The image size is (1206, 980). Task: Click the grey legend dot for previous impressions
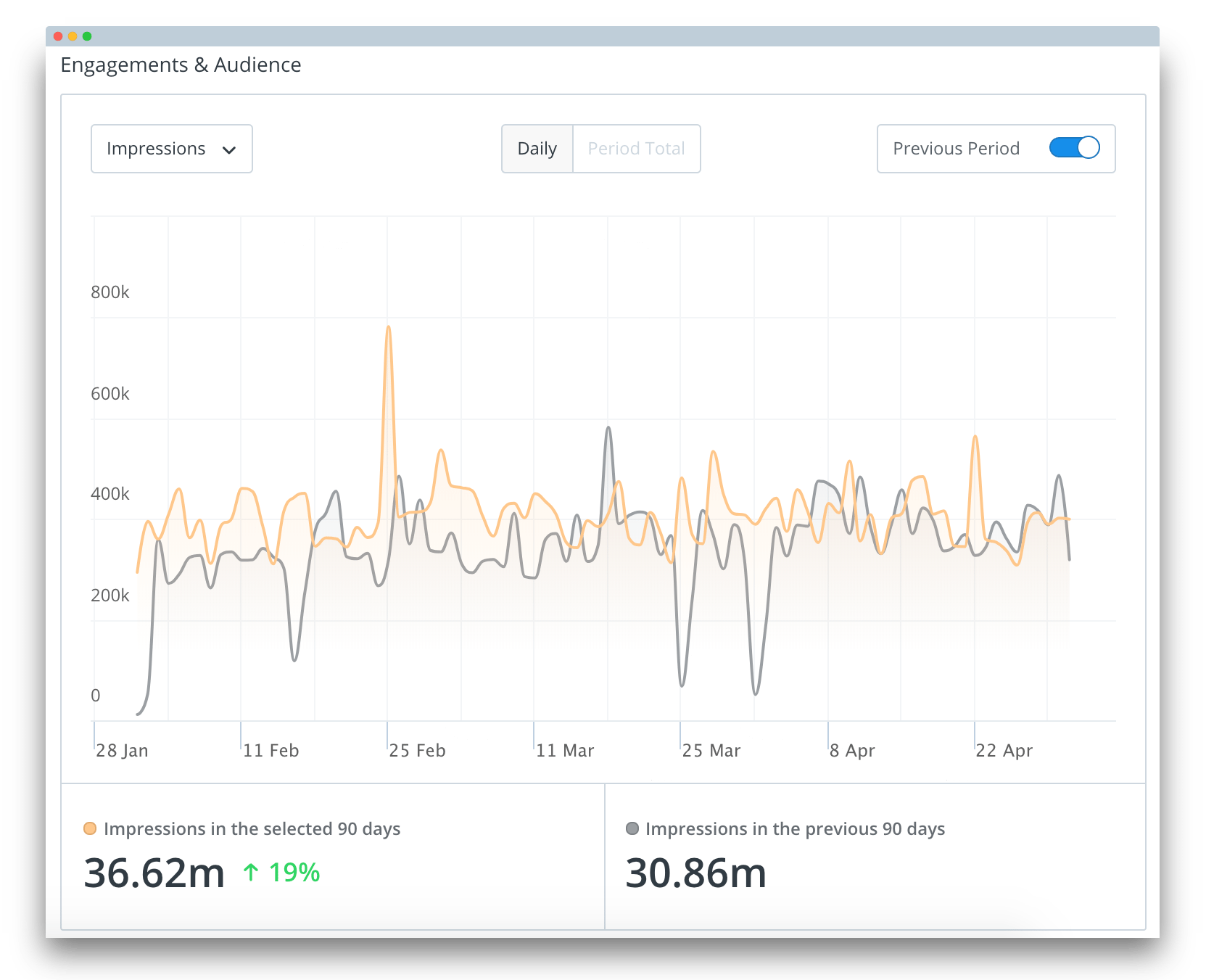point(632,828)
